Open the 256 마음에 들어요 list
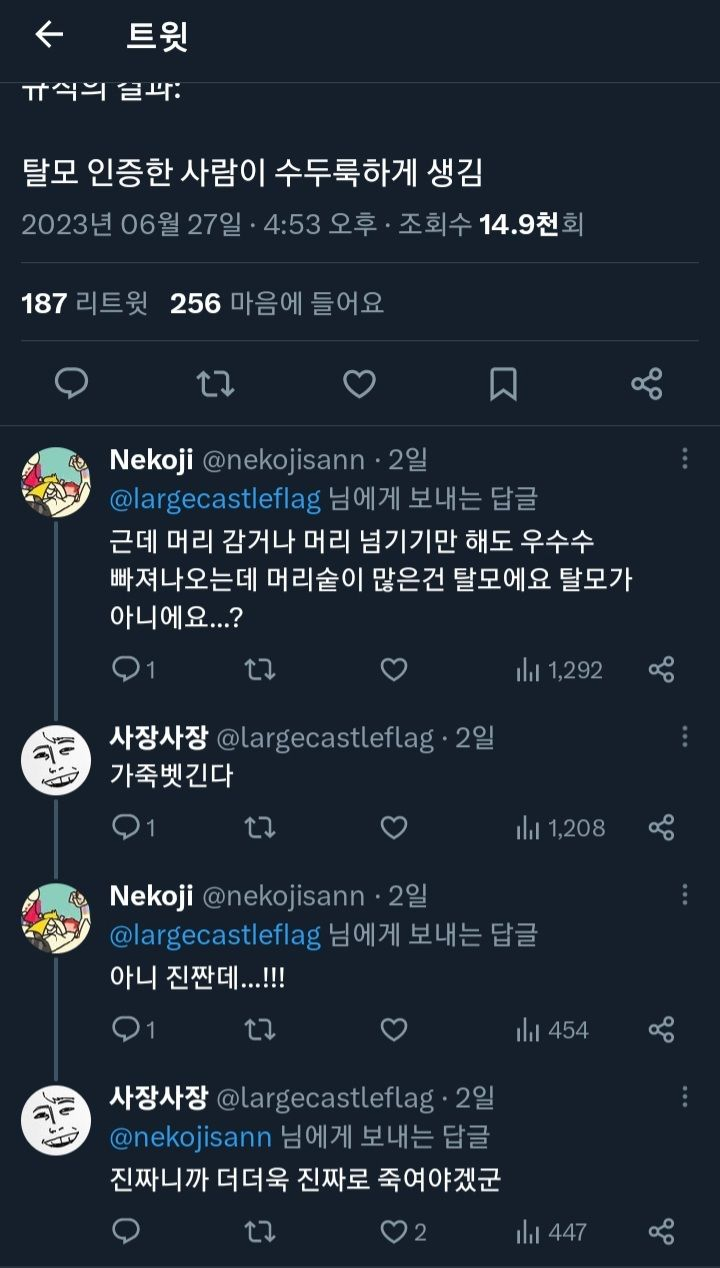The image size is (720, 1268). [x=277, y=302]
